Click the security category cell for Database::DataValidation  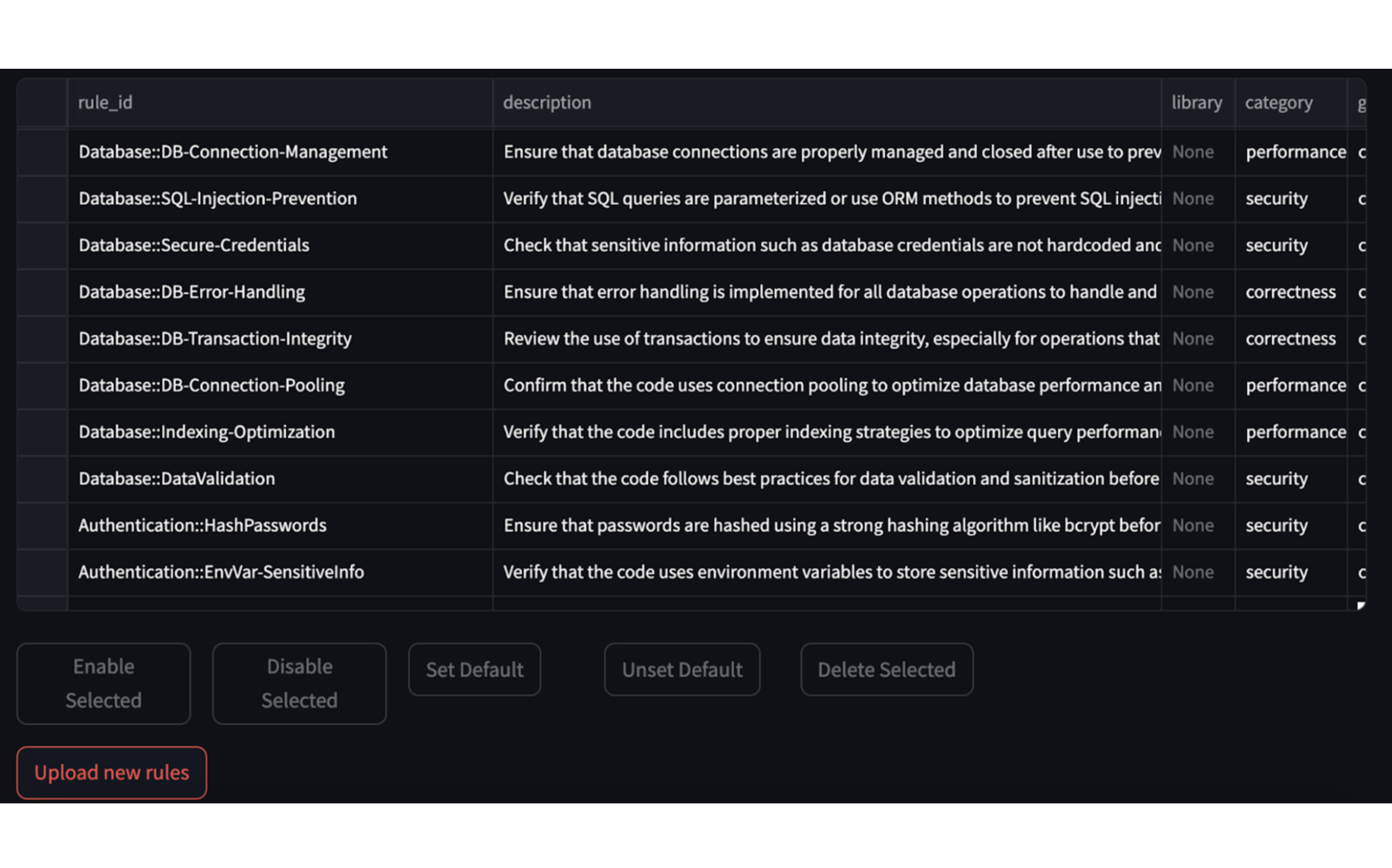(x=1276, y=478)
